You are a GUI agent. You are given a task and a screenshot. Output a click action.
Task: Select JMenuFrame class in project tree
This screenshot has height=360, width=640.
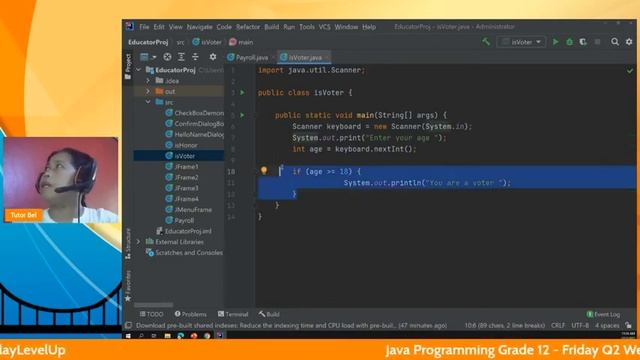[x=189, y=209]
